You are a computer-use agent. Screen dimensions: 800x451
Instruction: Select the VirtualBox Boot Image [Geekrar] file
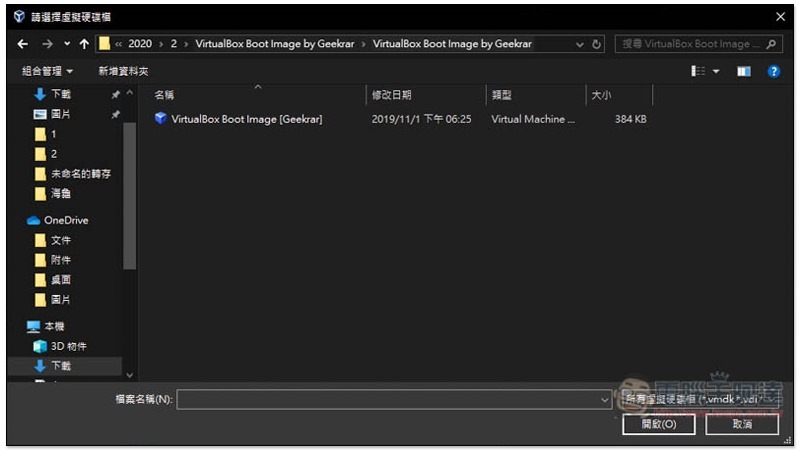pos(246,119)
